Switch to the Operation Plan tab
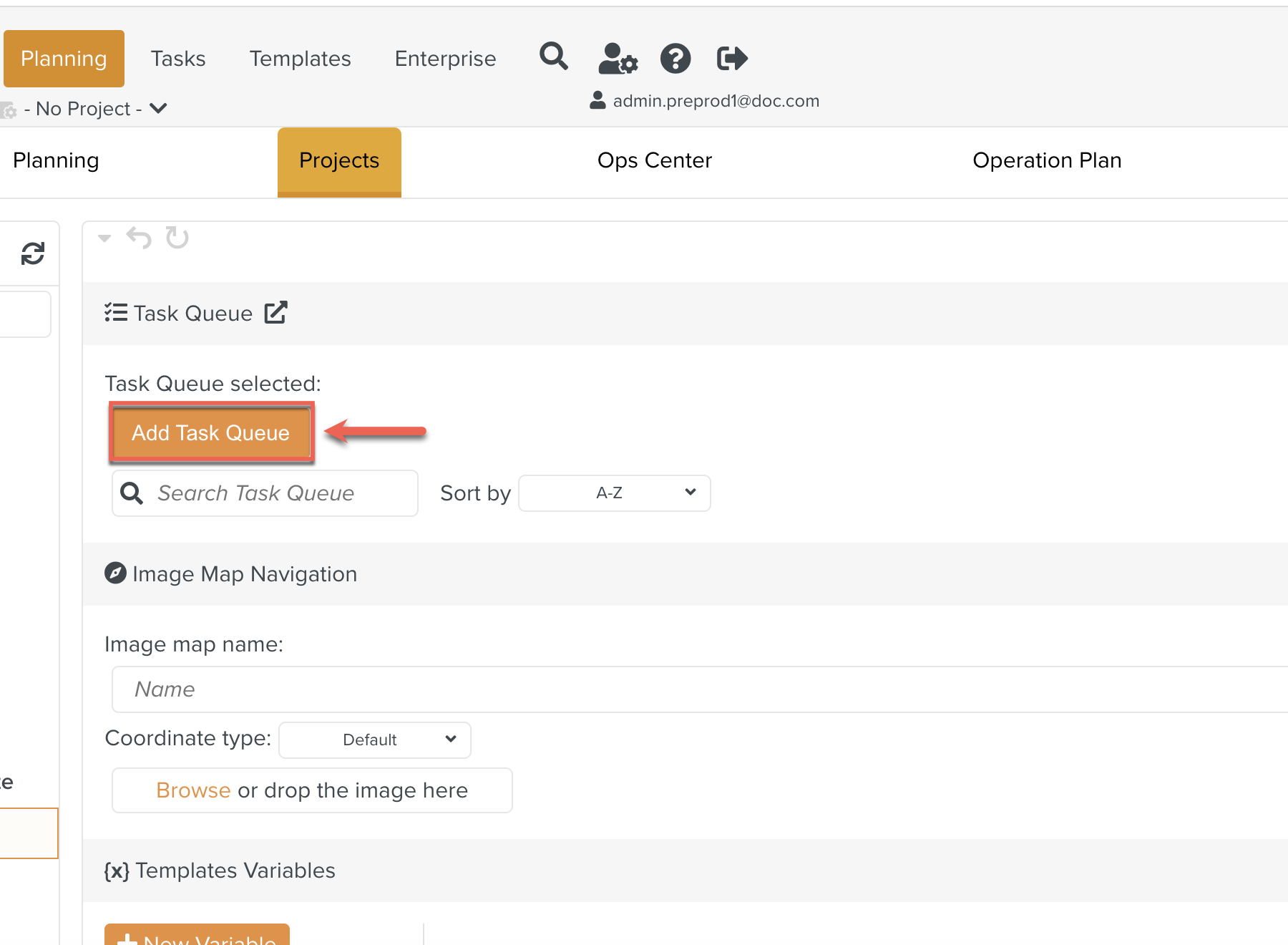Image resolution: width=1288 pixels, height=945 pixels. tap(1046, 161)
